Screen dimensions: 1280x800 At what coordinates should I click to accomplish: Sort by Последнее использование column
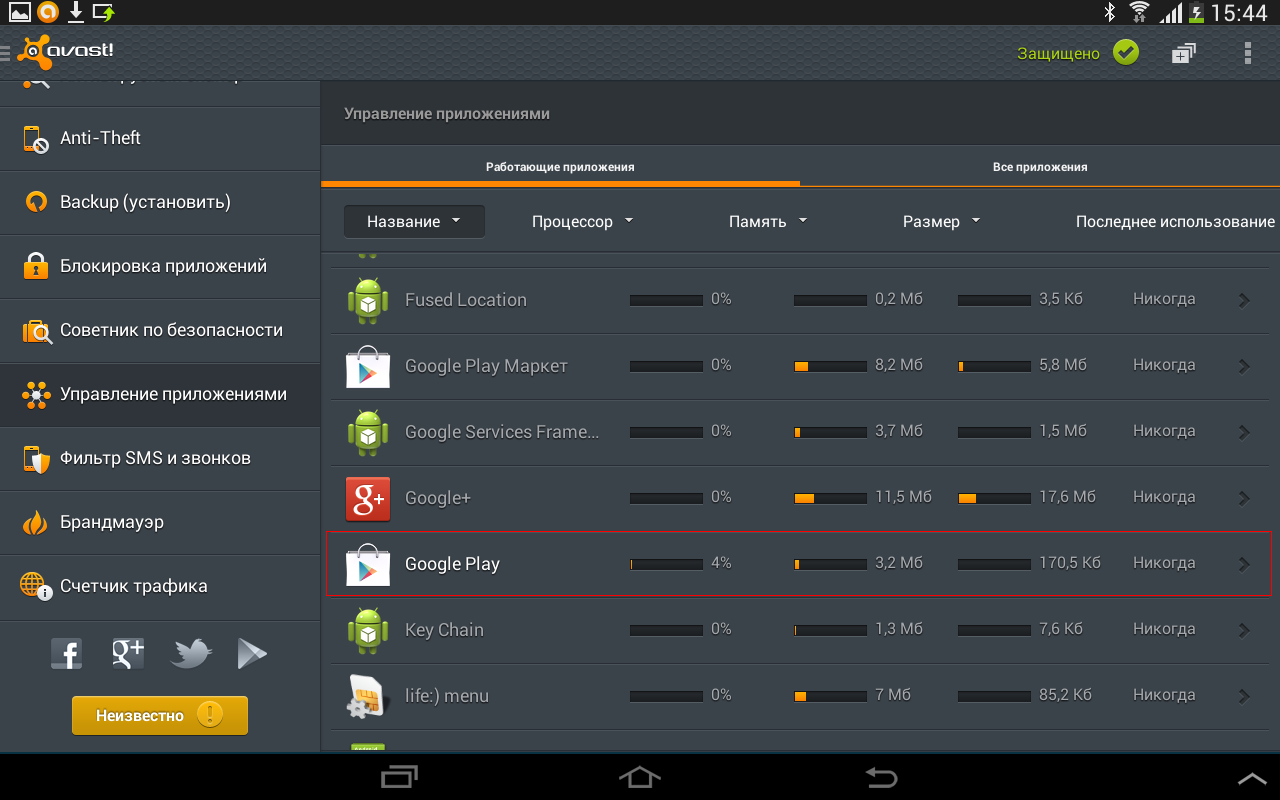coord(1175,222)
